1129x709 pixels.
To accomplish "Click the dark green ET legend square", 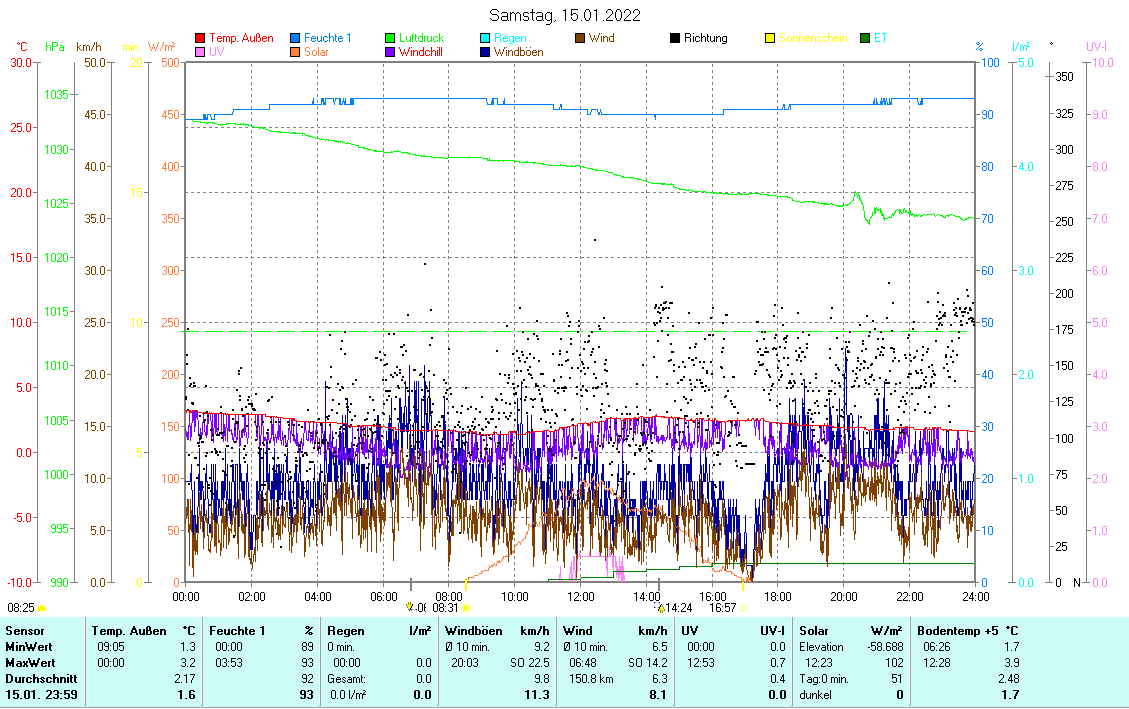I will click(x=866, y=38).
